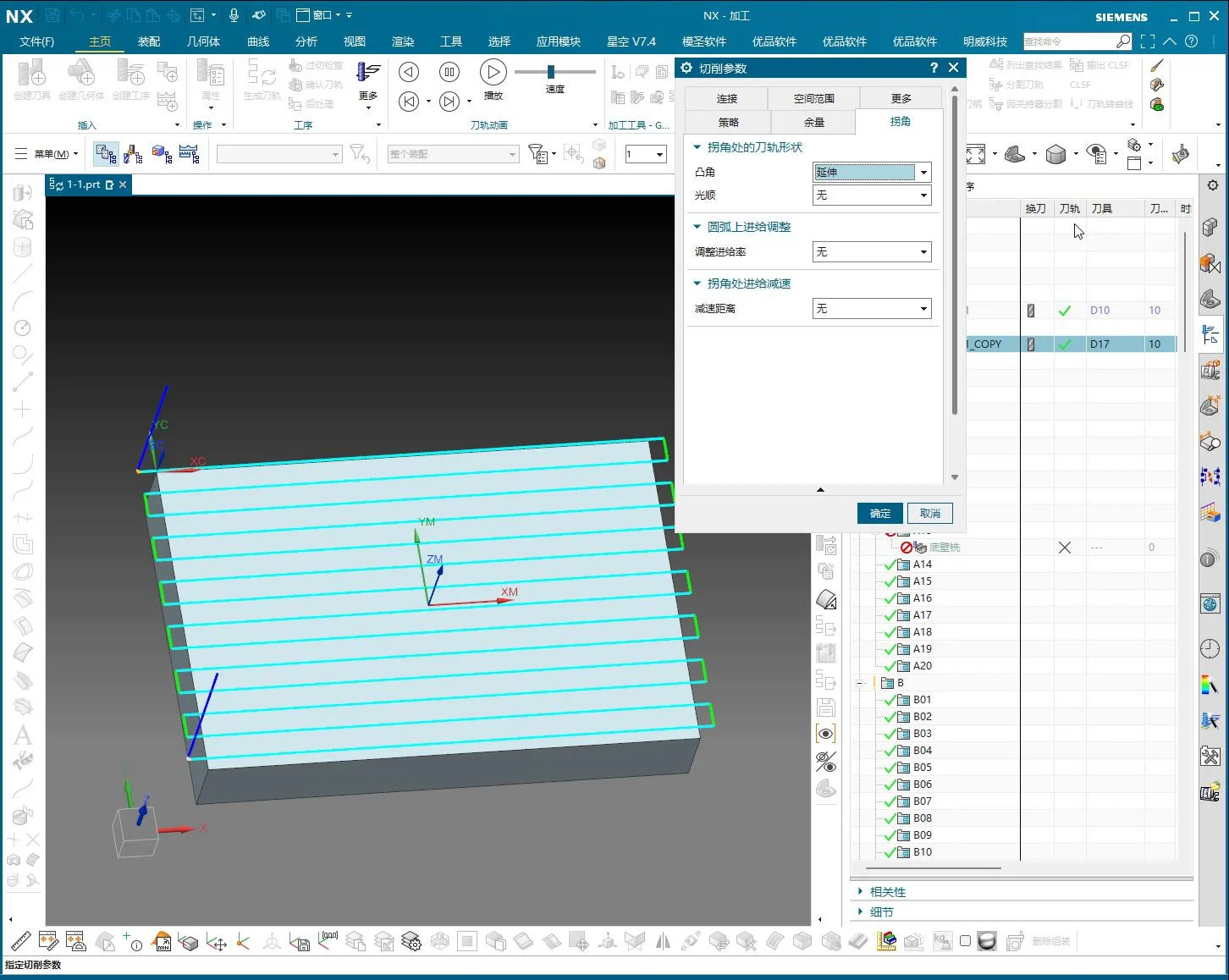Select the B07 operation in the tree

click(x=923, y=801)
